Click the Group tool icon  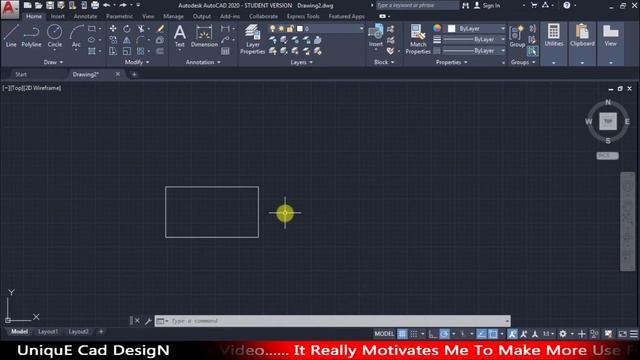[x=517, y=36]
